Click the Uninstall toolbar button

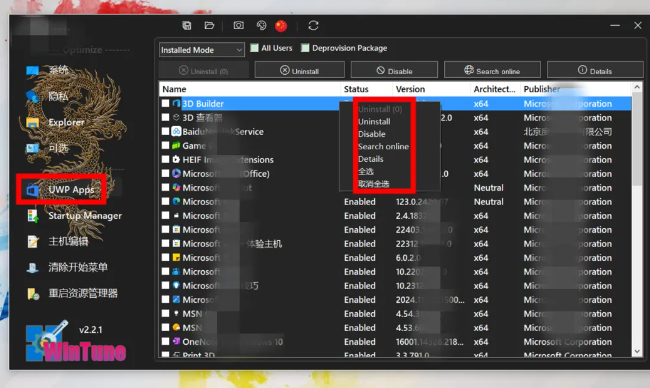(x=299, y=70)
